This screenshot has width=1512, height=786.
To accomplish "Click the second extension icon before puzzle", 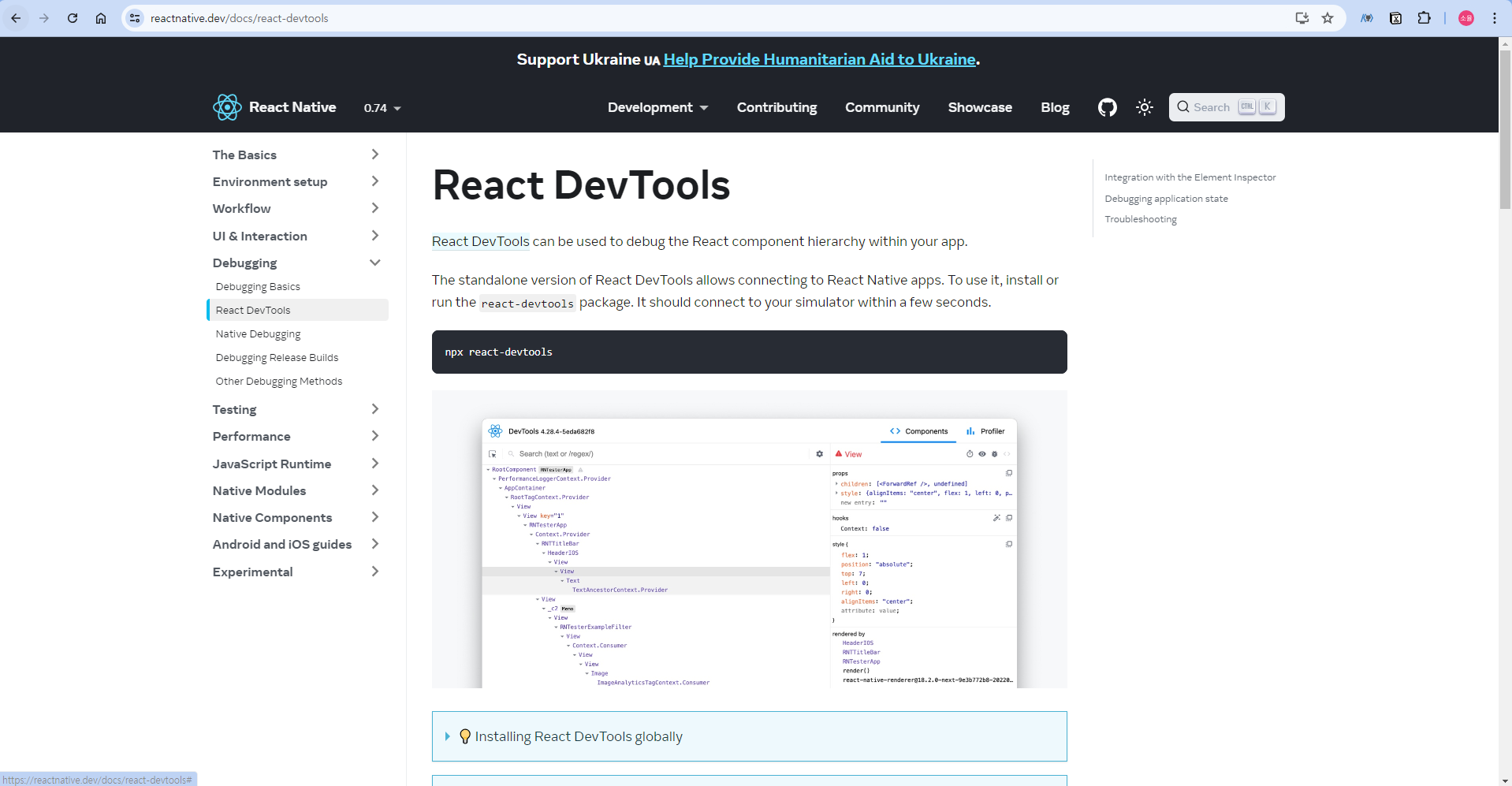I will point(1395,18).
